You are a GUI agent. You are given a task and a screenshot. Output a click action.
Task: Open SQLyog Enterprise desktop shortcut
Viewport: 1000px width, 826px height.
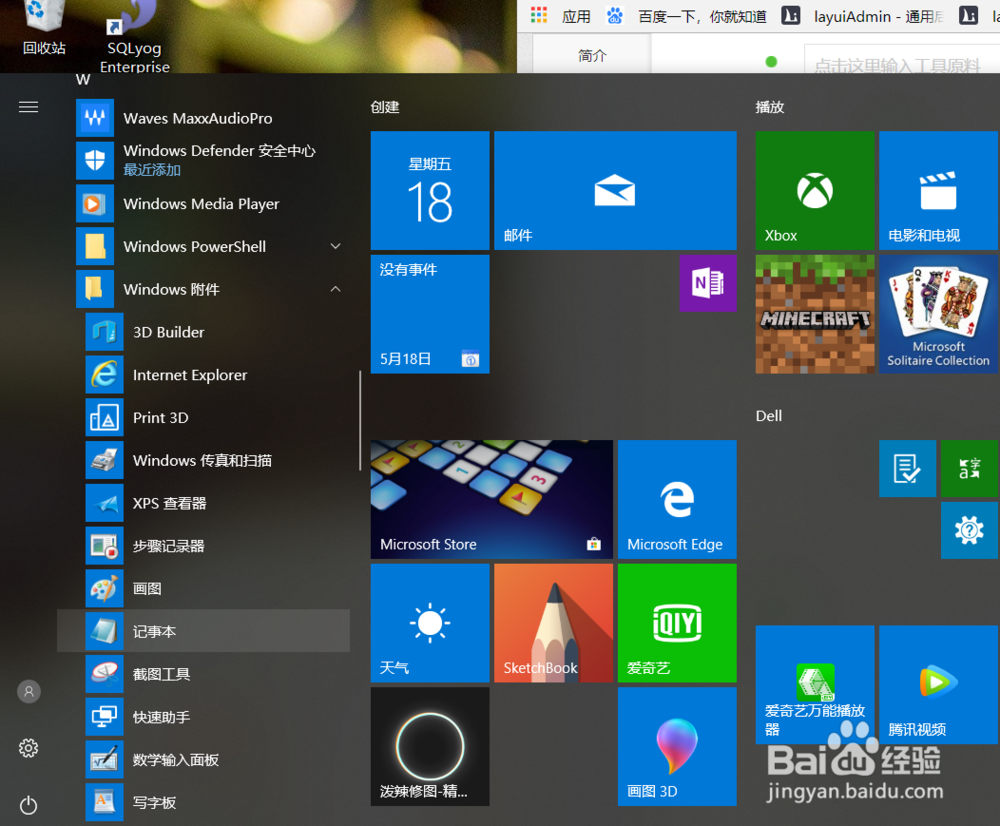pyautogui.click(x=135, y=37)
